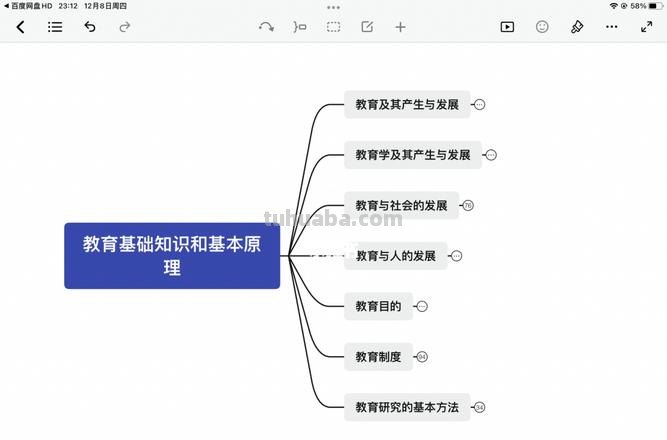Image resolution: width=667 pixels, height=440 pixels.
Task: Add a dashed boundary box
Action: [x=333, y=27]
